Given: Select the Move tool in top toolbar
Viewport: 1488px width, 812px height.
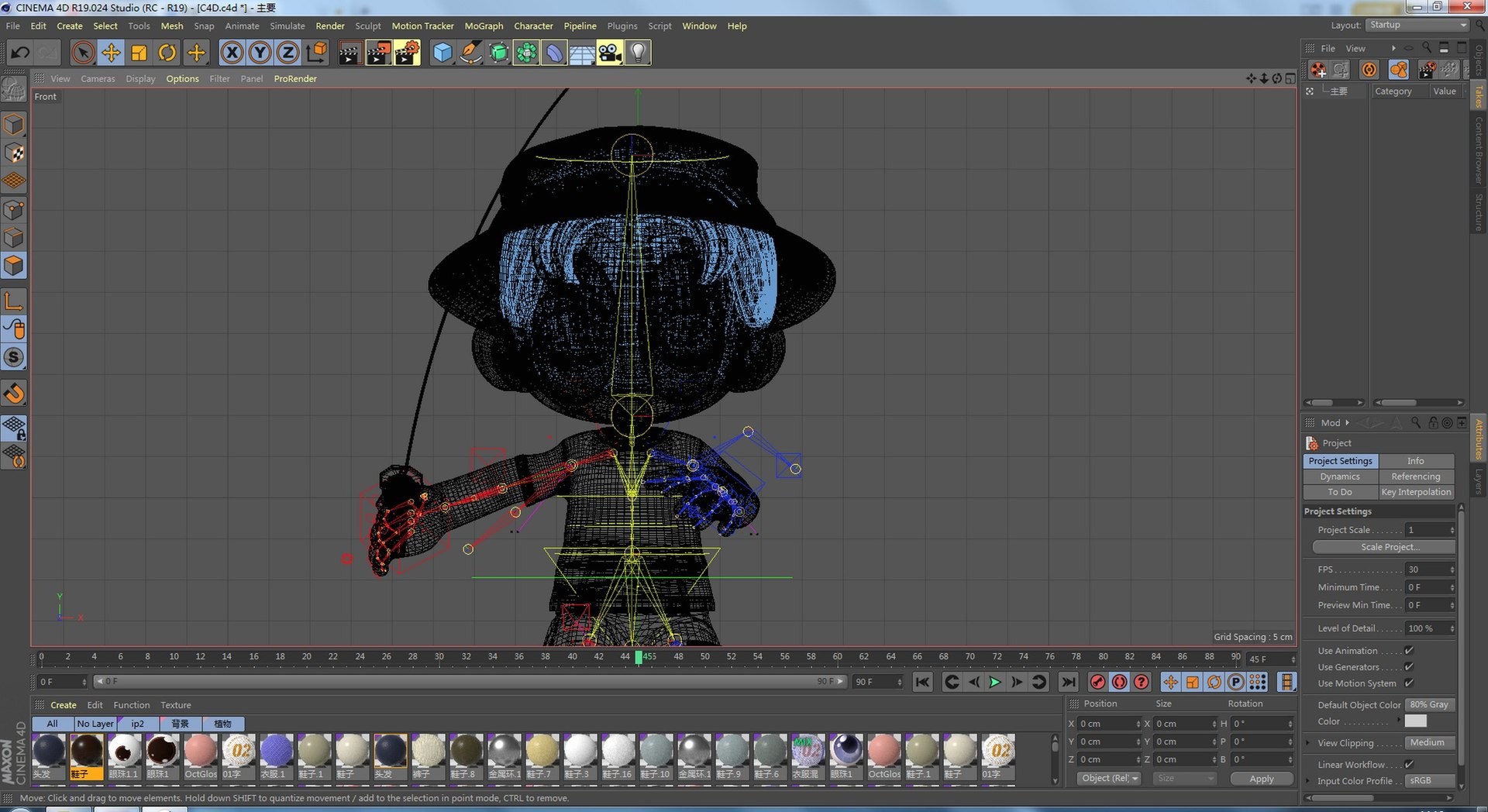Looking at the screenshot, I should coord(111,53).
